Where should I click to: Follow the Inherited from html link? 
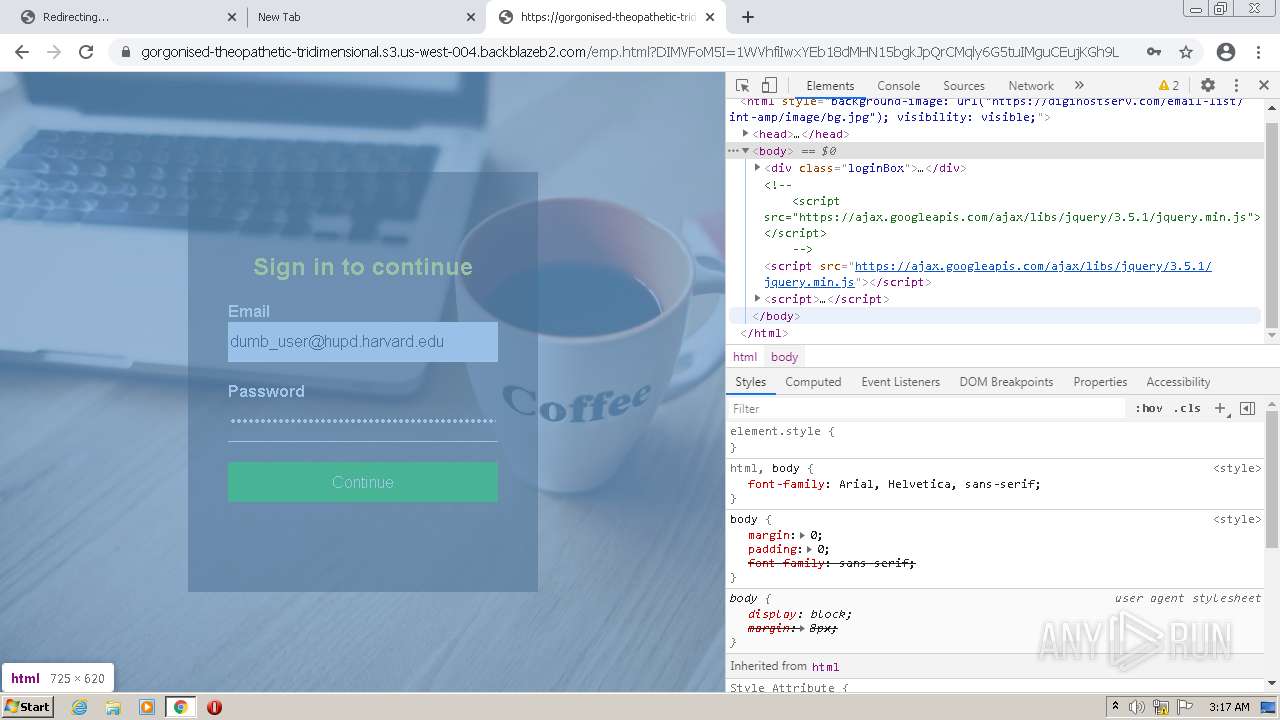tap(825, 667)
